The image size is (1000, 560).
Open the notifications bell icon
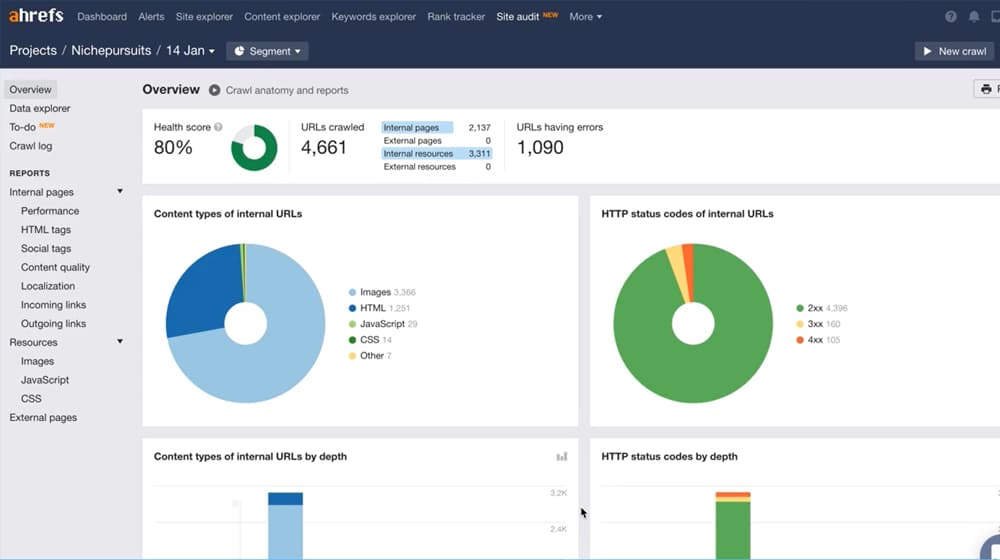pos(973,17)
